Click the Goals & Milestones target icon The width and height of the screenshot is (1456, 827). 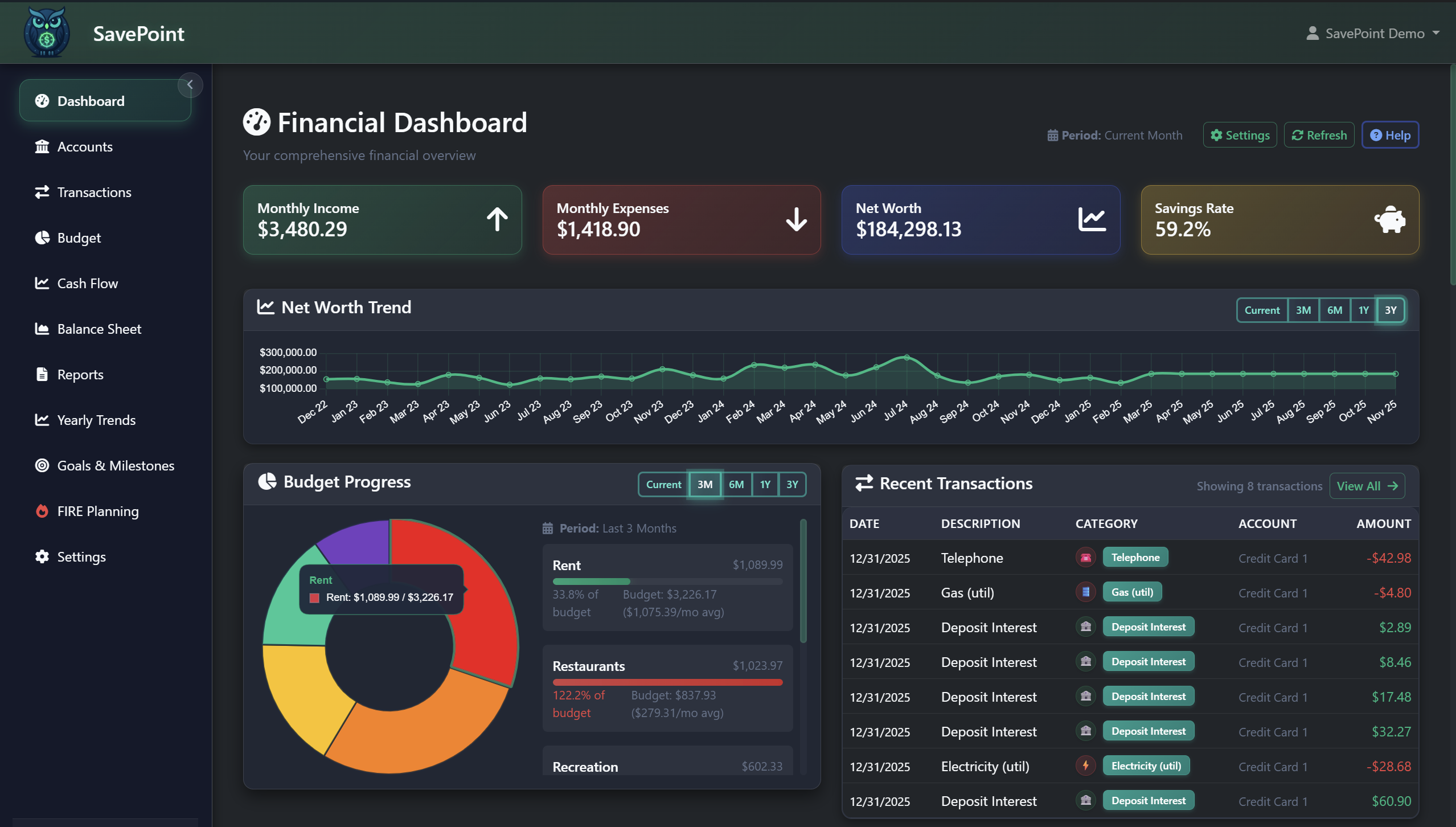click(x=42, y=465)
